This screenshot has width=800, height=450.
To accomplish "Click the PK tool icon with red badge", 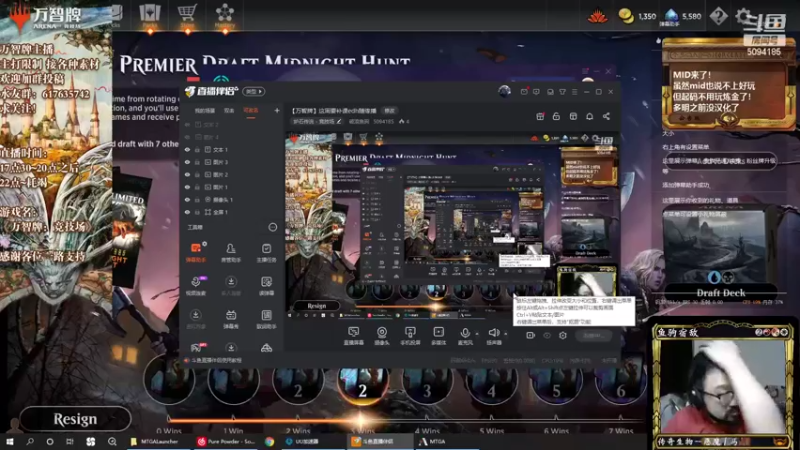I will [196, 347].
